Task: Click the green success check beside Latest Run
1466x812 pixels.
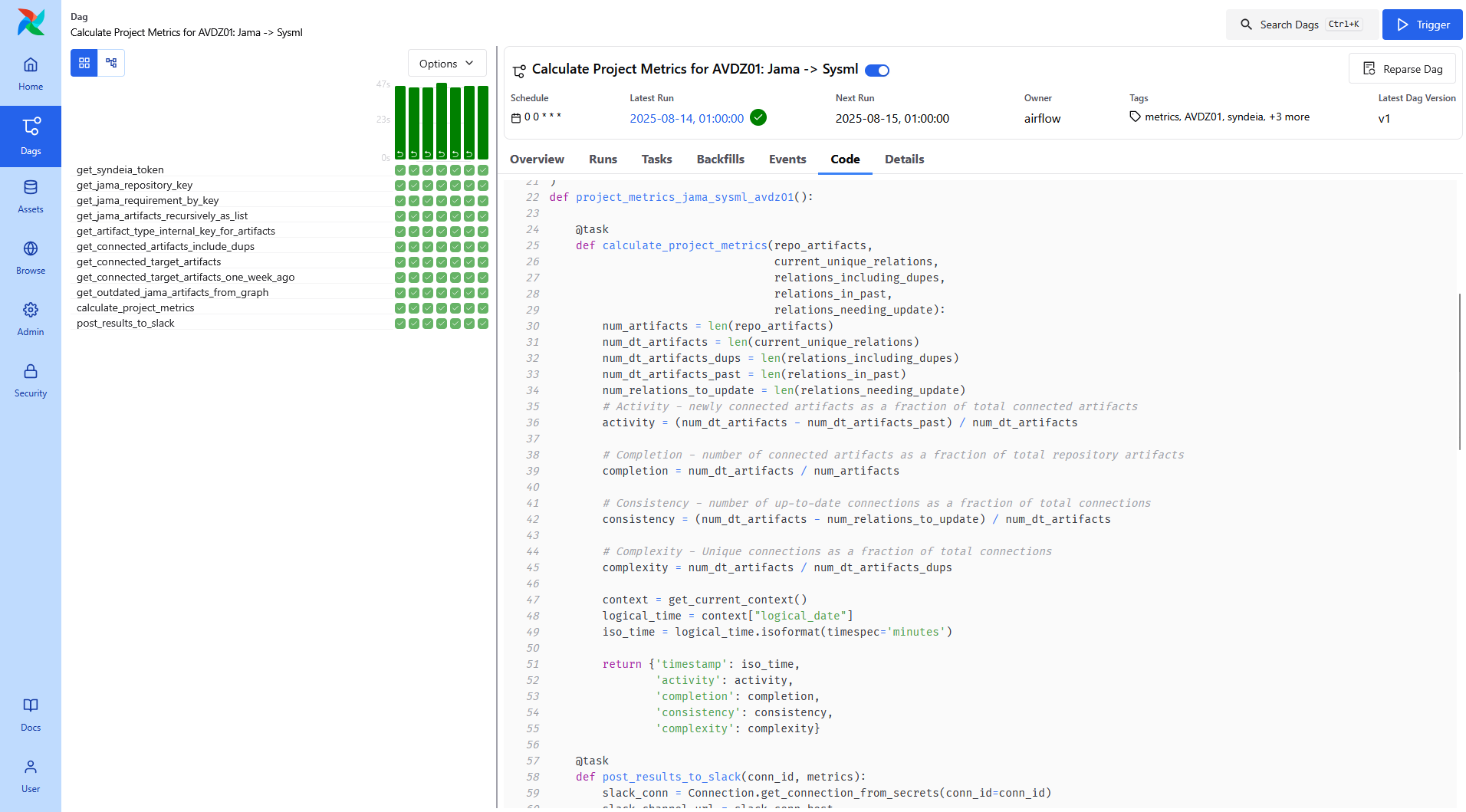Action: 758,117
